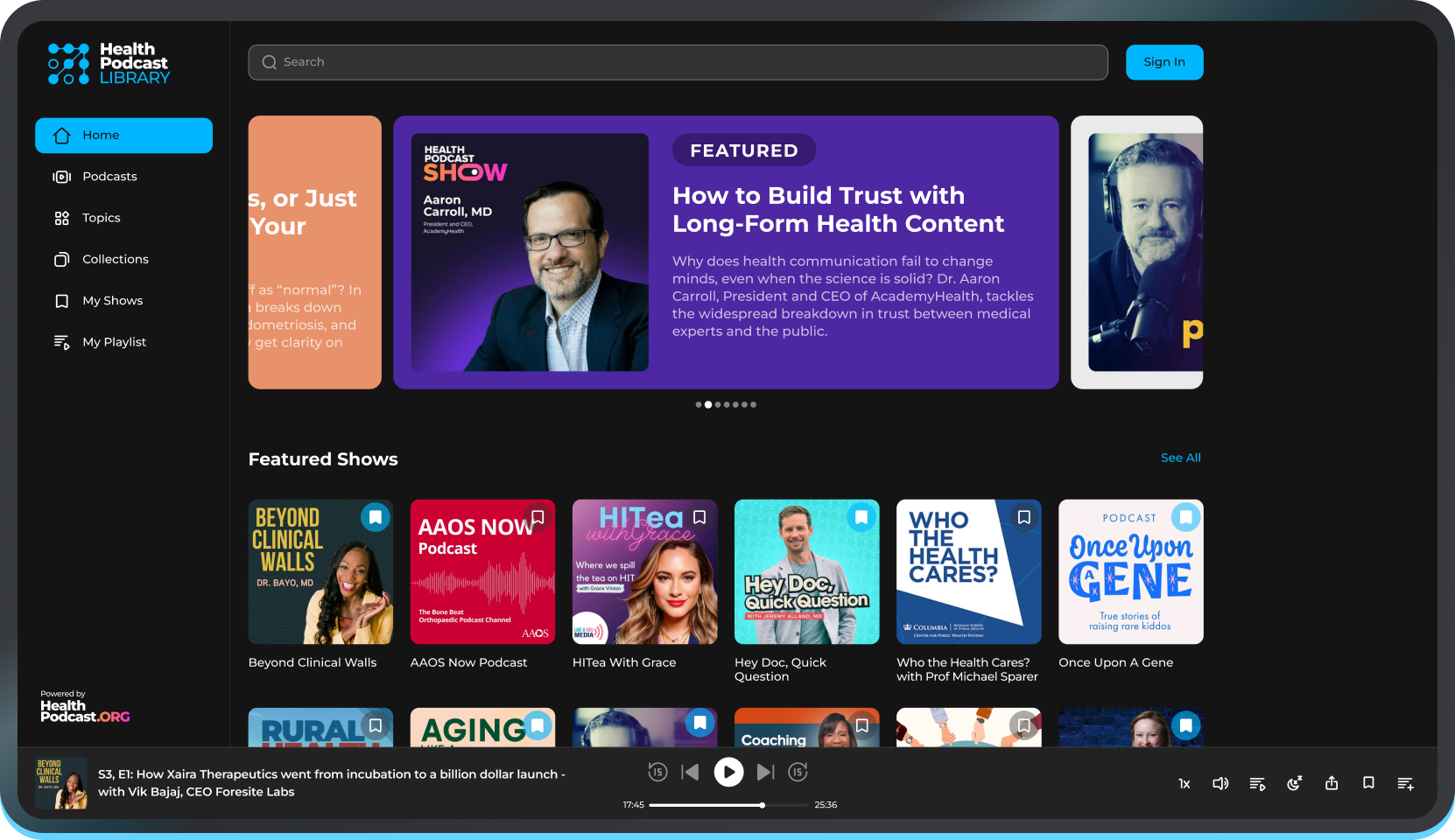The width and height of the screenshot is (1455, 840).
Task: Change the 1x playback speed
Action: click(x=1184, y=784)
